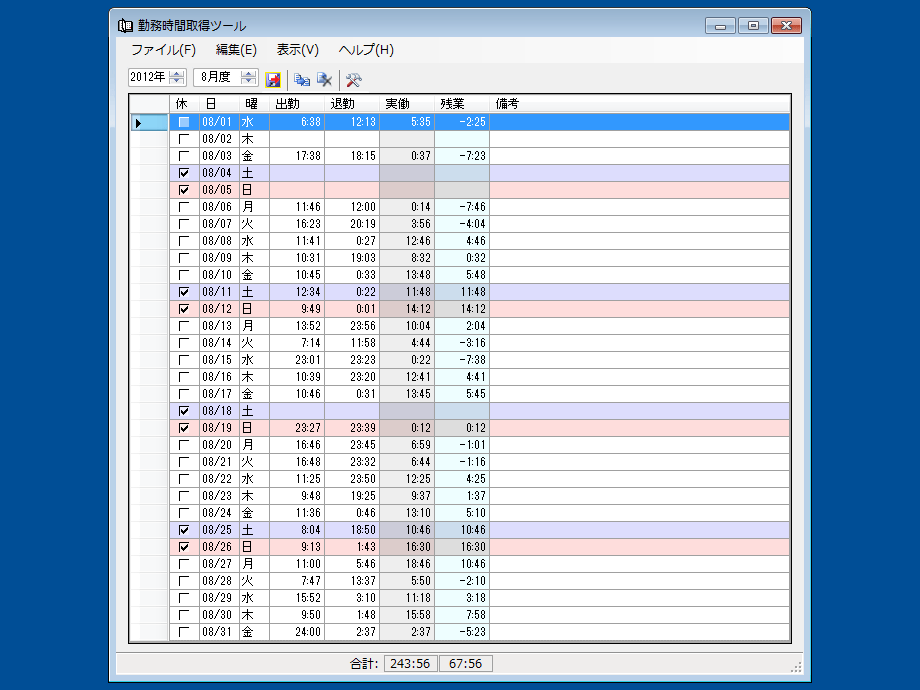Click the 備考 cell for 08/13

point(639,326)
